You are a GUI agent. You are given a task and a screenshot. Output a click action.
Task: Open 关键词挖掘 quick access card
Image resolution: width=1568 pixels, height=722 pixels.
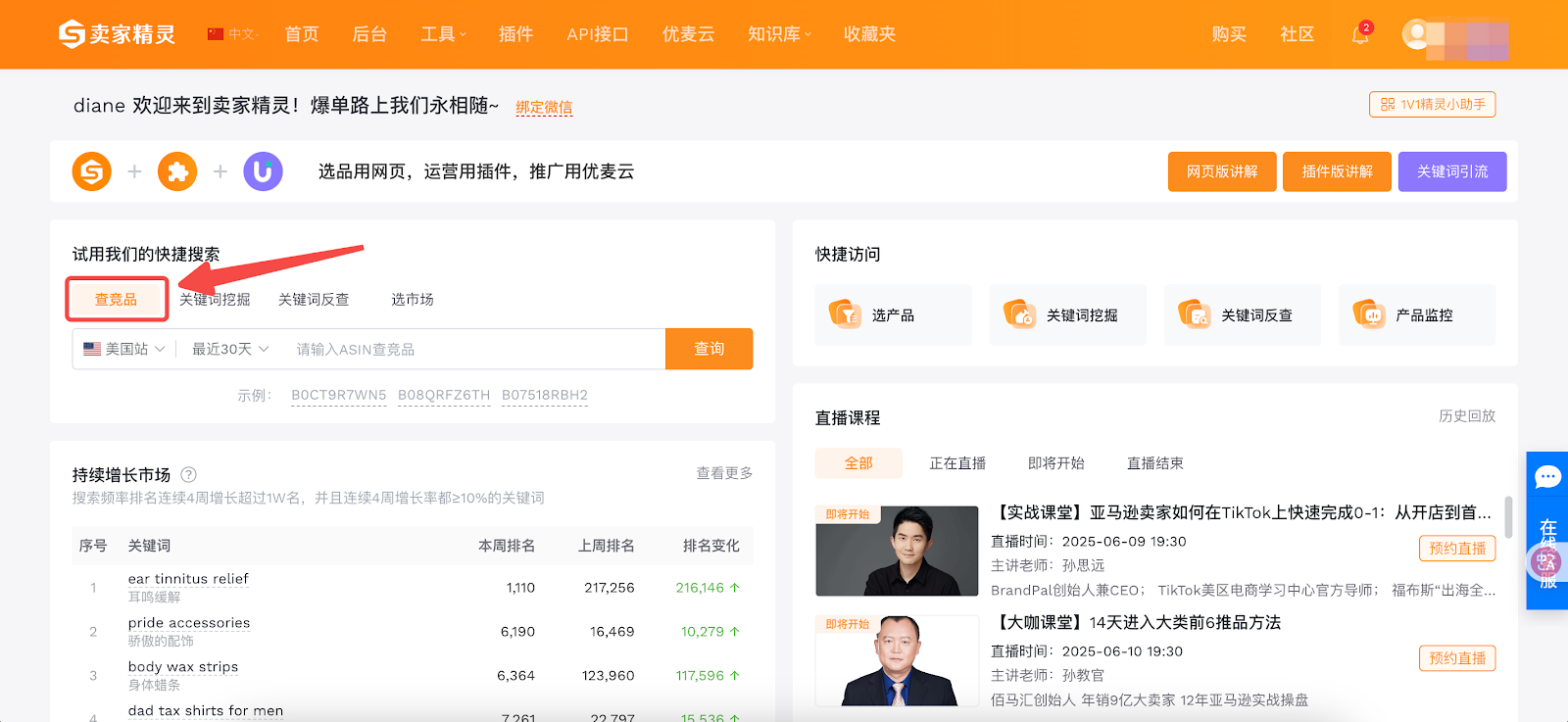pos(1067,315)
